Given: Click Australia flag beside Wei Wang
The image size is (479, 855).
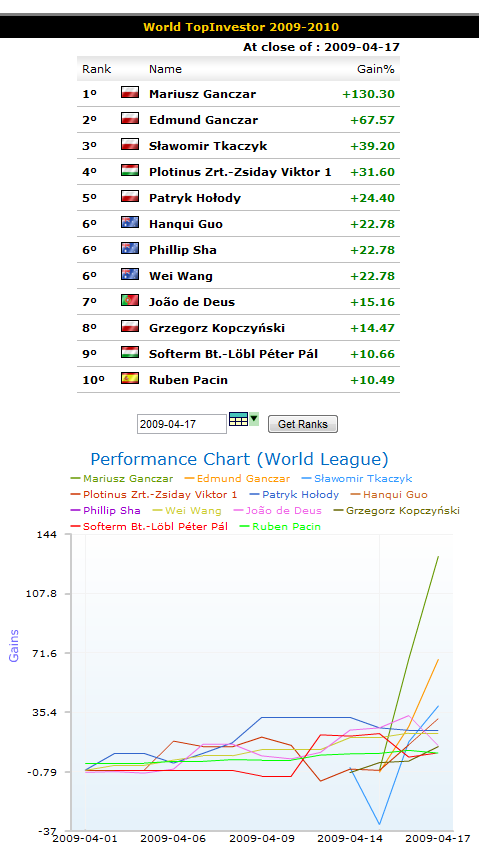Looking at the screenshot, I should (x=130, y=274).
